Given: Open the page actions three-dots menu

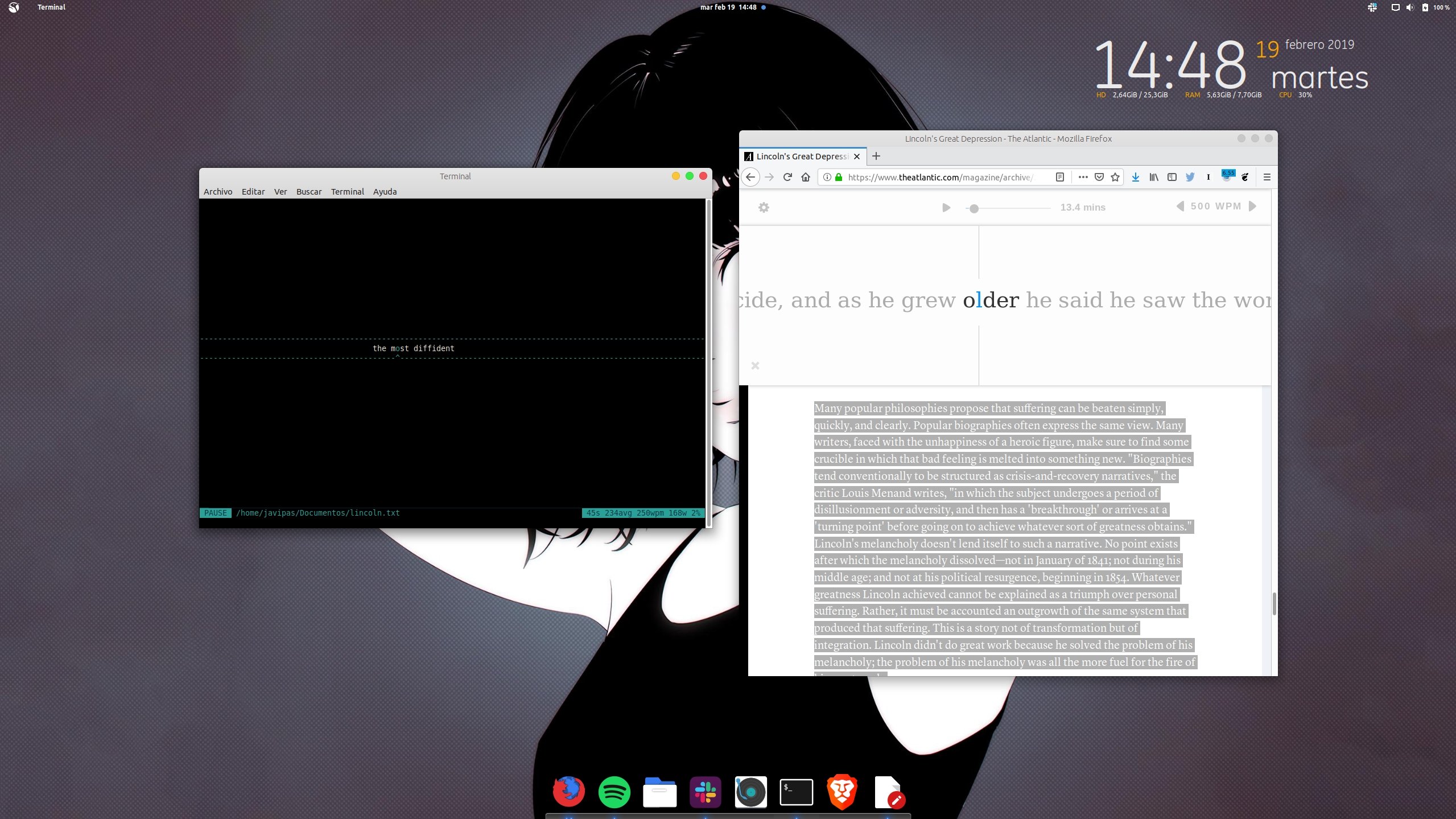Looking at the screenshot, I should click(x=1083, y=177).
